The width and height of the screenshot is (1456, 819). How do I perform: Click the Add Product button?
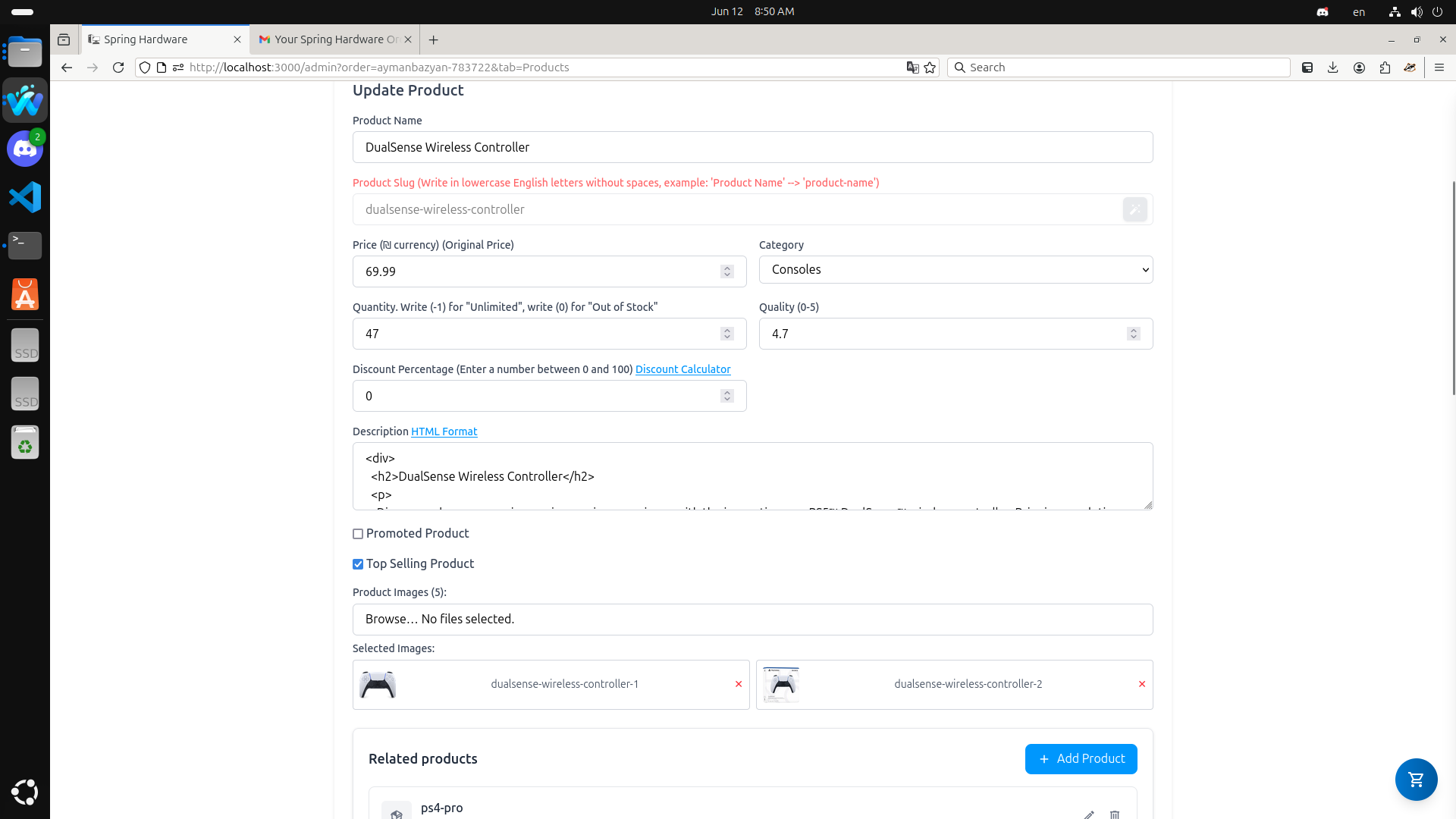click(x=1081, y=759)
